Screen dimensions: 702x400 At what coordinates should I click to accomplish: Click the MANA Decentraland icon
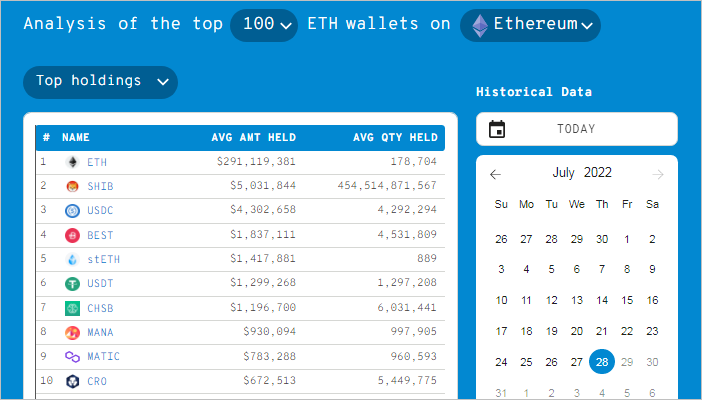[72, 333]
